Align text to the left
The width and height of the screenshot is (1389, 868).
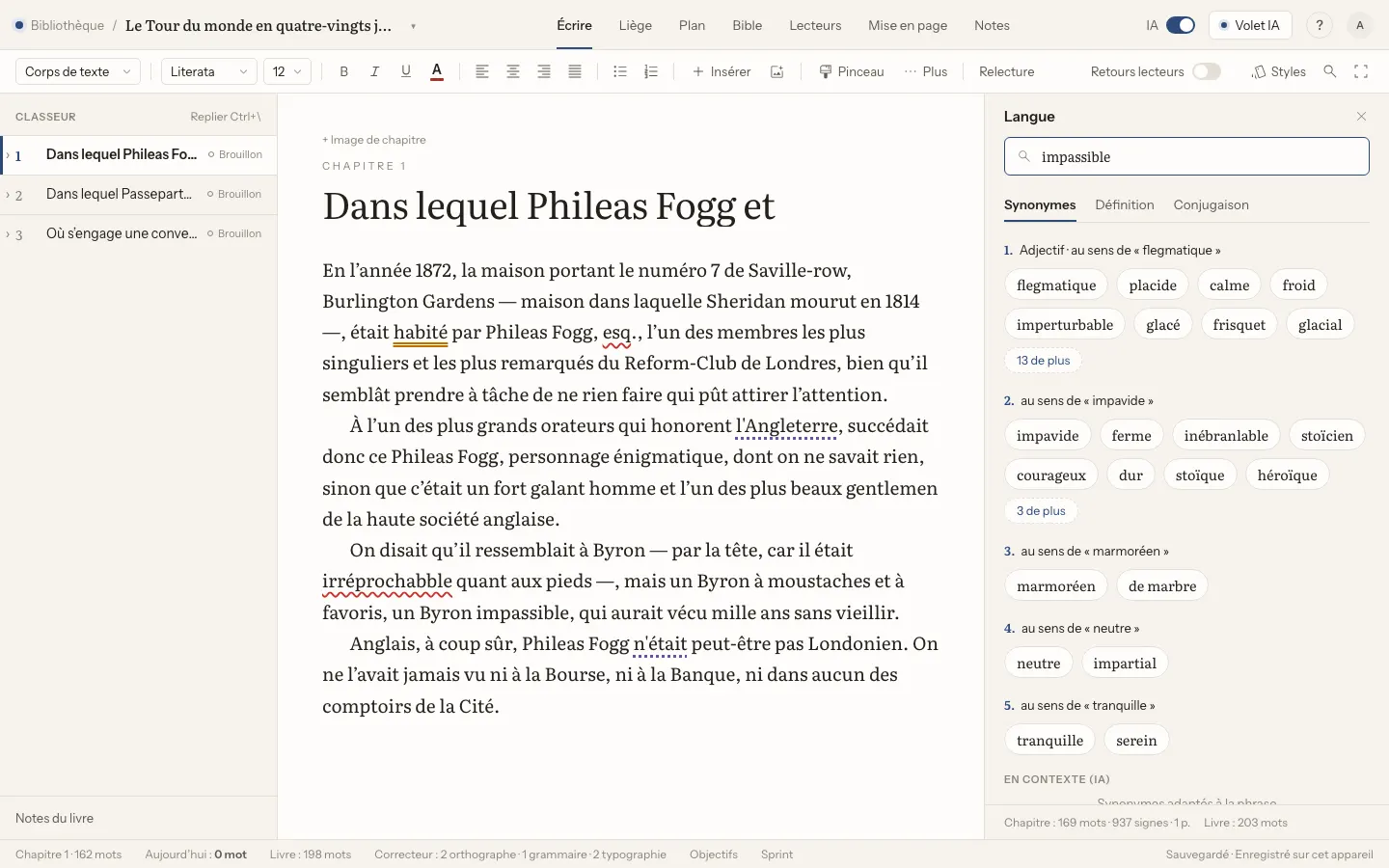(482, 71)
